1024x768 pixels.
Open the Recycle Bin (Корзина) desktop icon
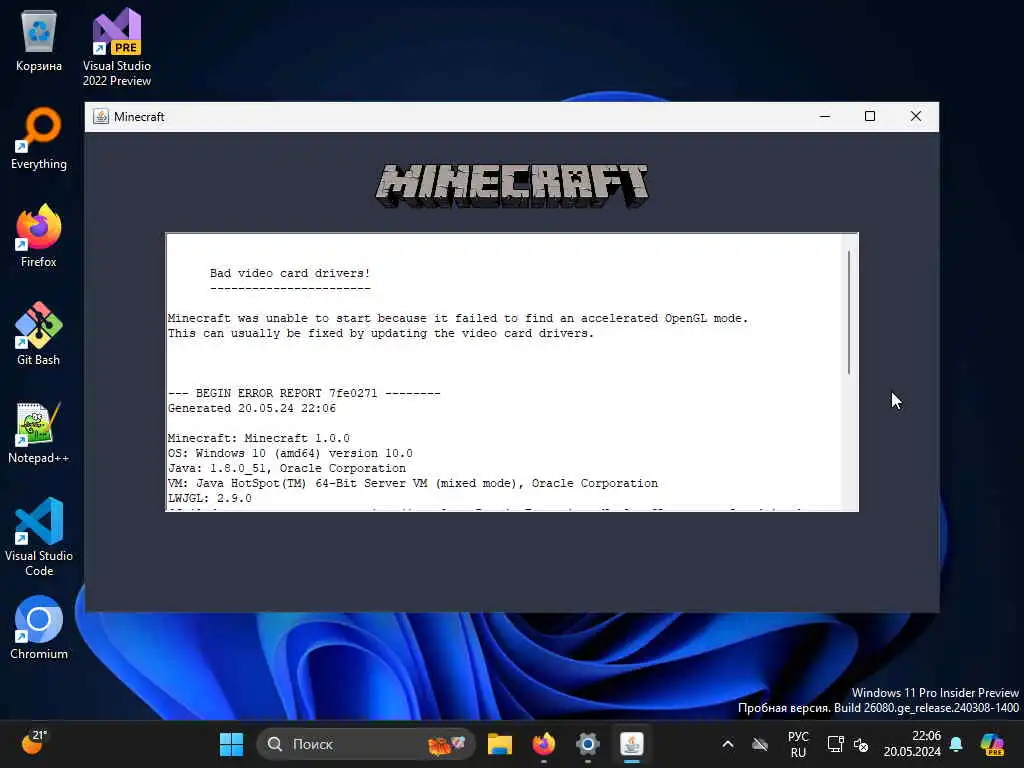(x=39, y=41)
